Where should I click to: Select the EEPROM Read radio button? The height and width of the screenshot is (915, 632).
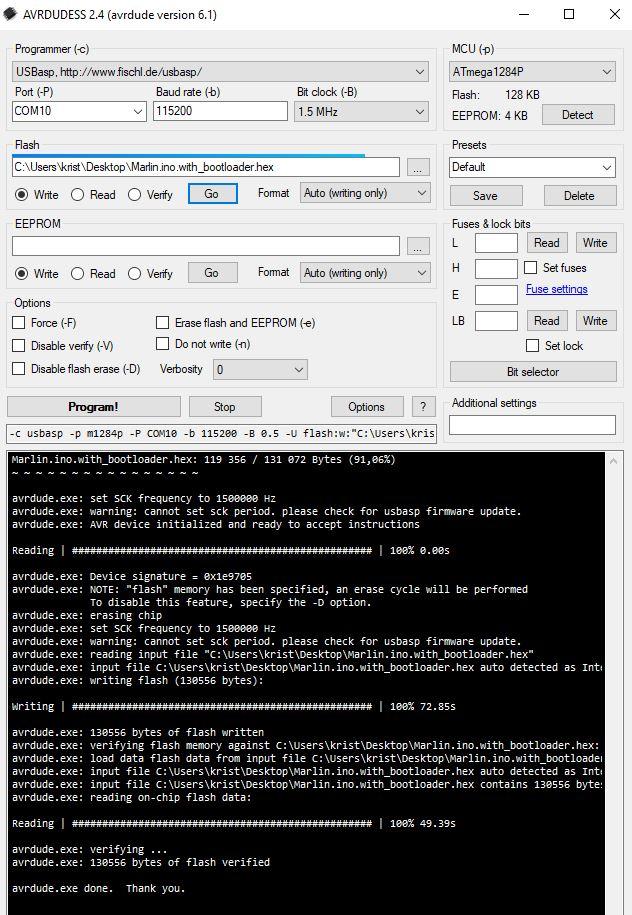(x=93, y=274)
